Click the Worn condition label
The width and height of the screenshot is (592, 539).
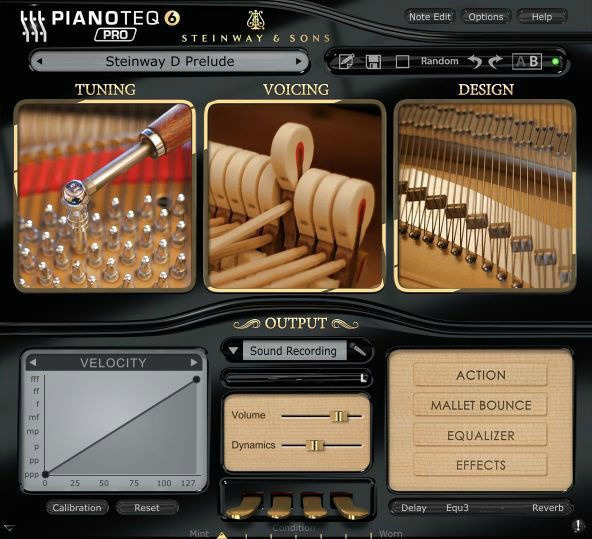coord(390,534)
